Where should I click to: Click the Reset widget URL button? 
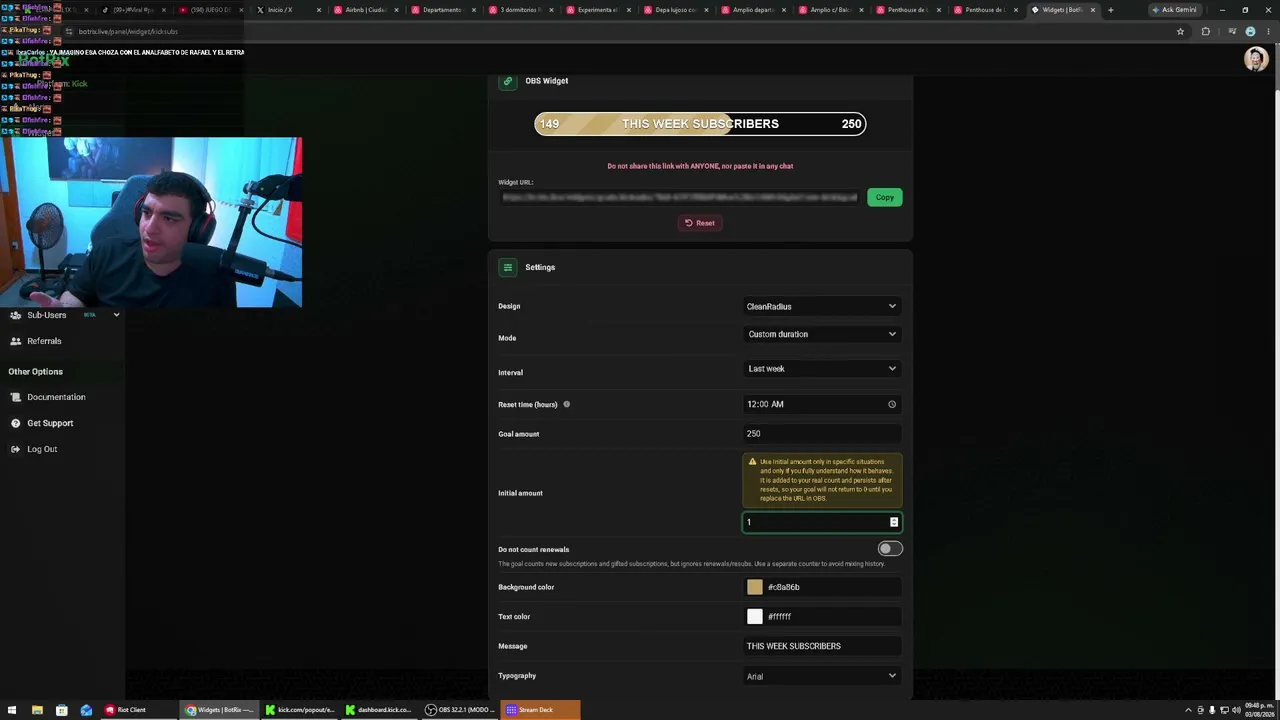700,223
